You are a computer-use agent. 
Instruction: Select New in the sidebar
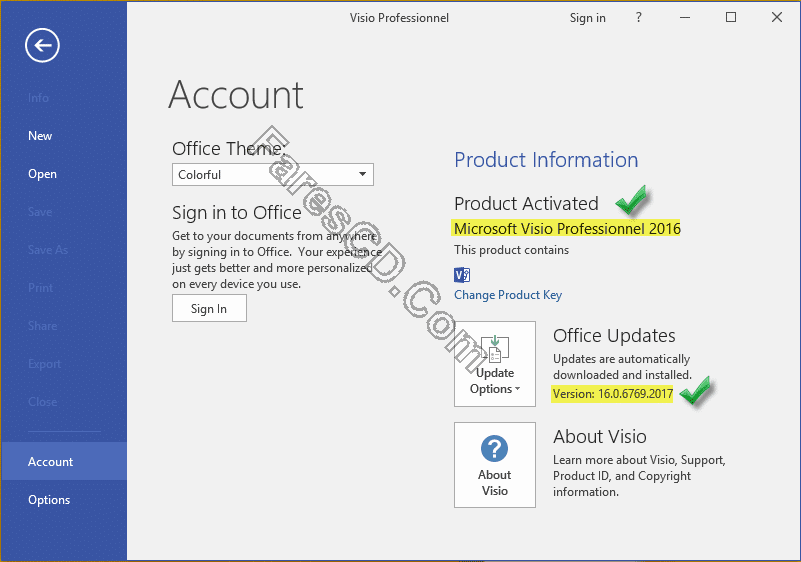(40, 136)
